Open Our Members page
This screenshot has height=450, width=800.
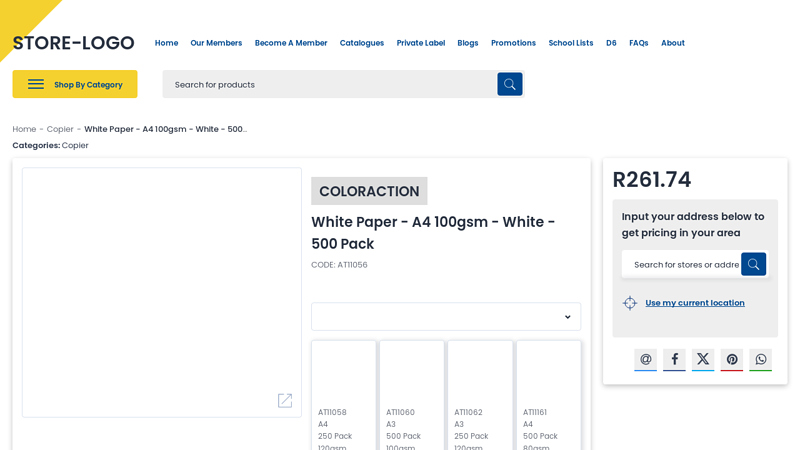(x=216, y=43)
